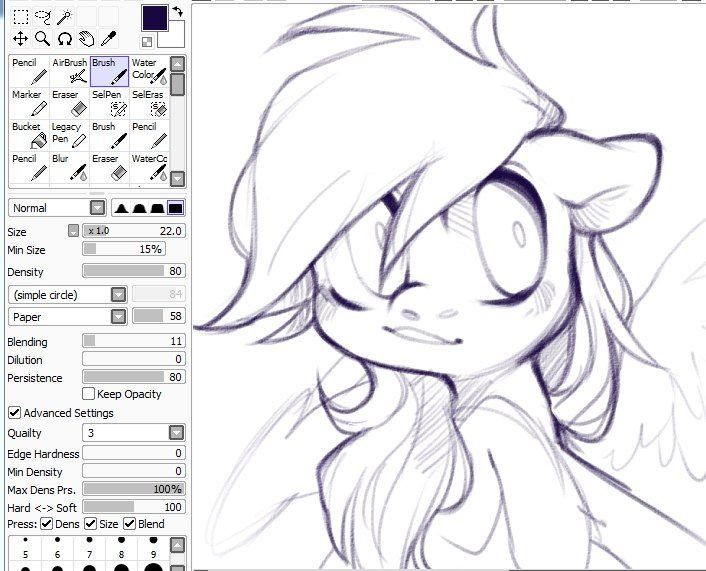
Task: Click tool list scrollbar up arrow
Action: click(178, 63)
